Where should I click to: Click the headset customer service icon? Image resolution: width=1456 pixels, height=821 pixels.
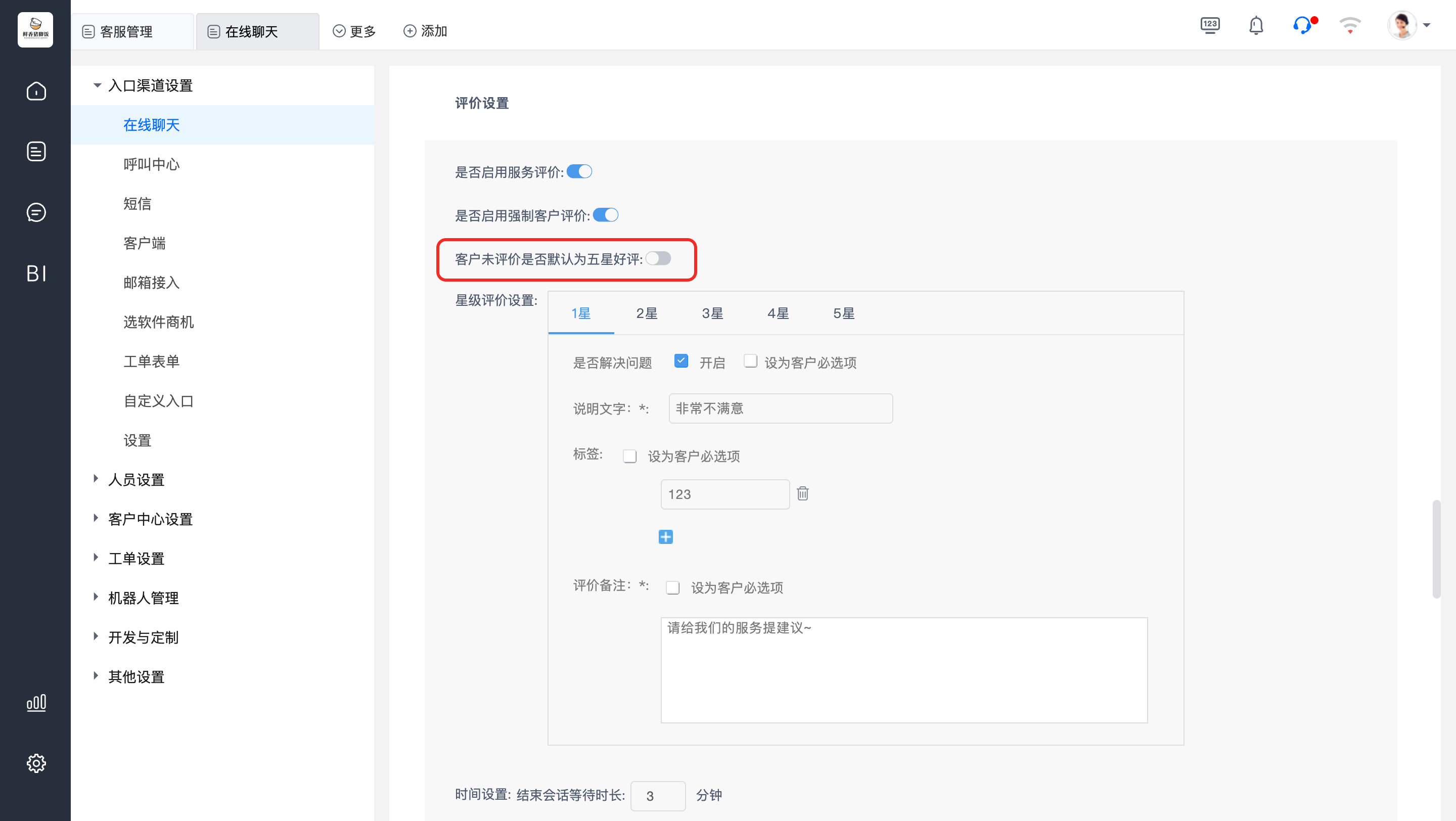[x=1302, y=25]
